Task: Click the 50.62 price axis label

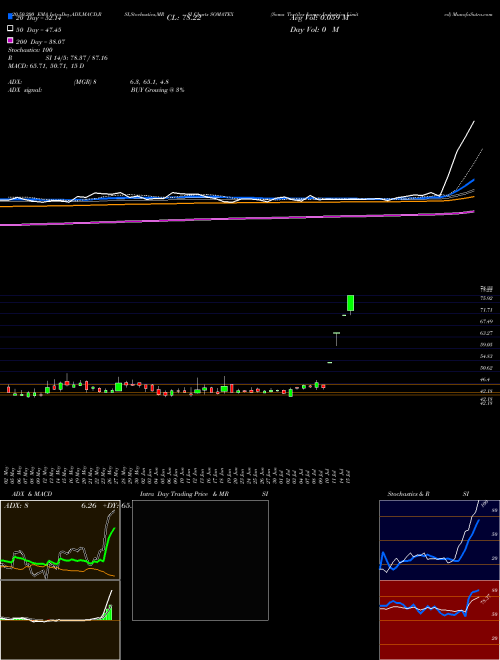Action: pos(486,368)
